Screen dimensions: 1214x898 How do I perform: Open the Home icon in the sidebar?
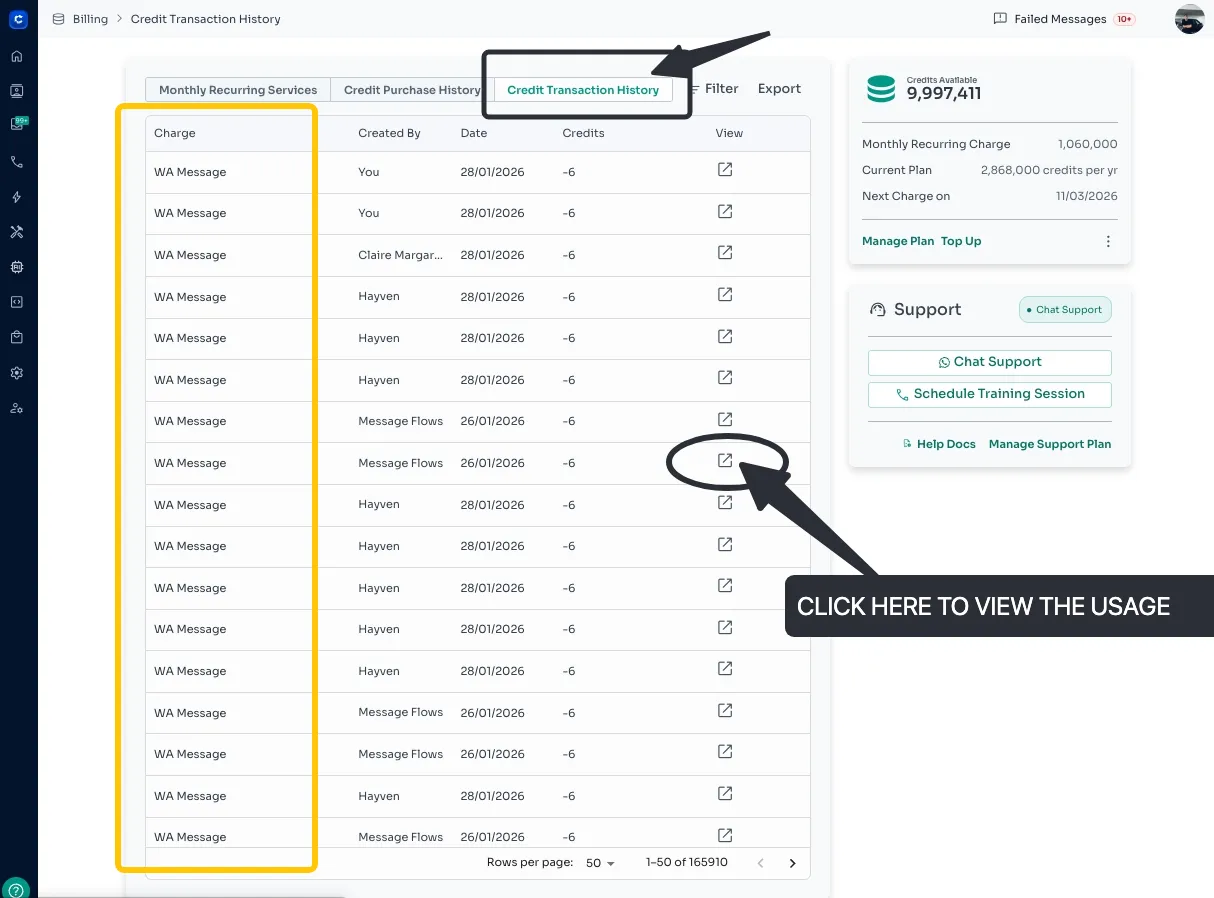click(17, 56)
